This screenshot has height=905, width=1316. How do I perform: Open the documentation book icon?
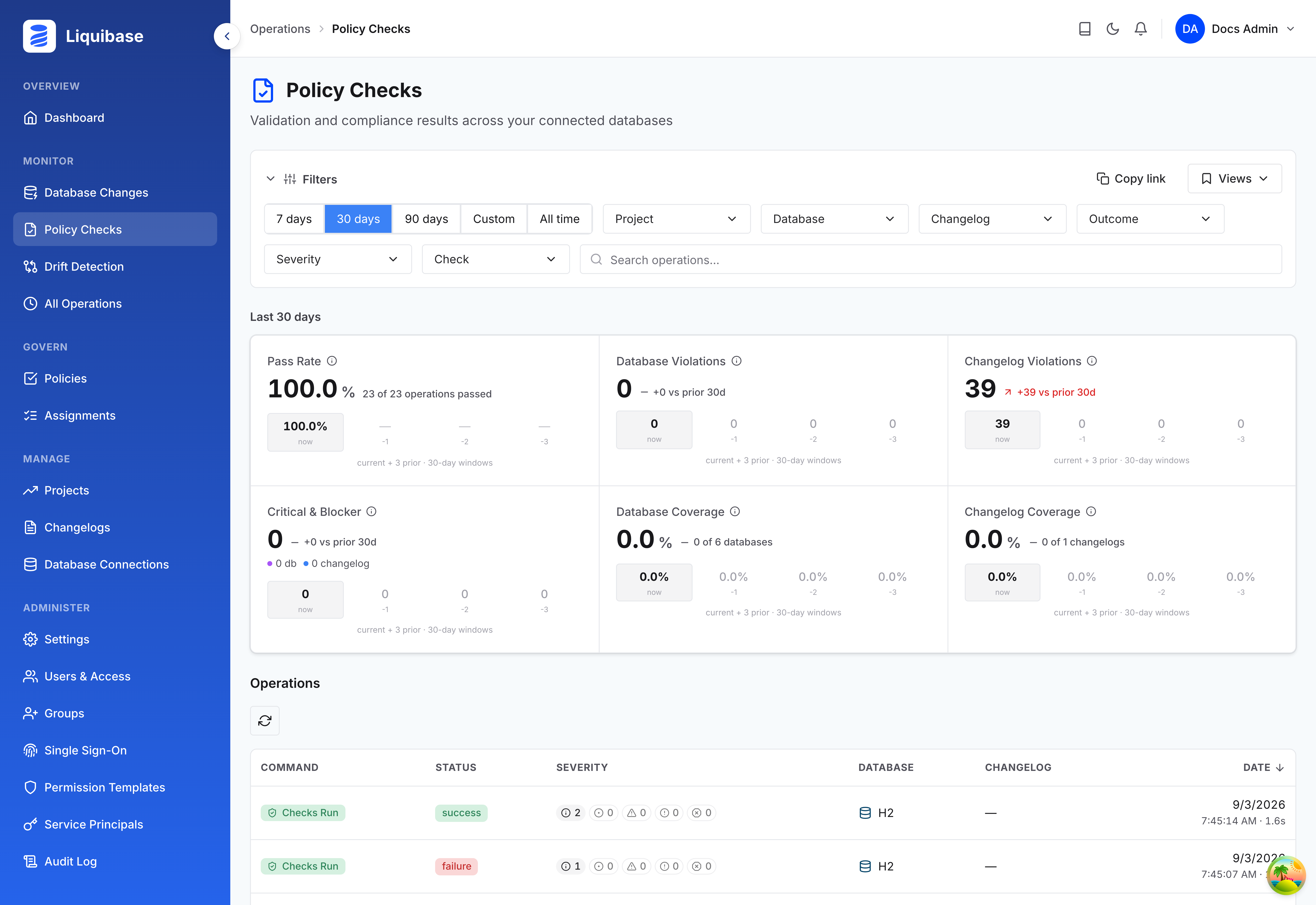1084,29
